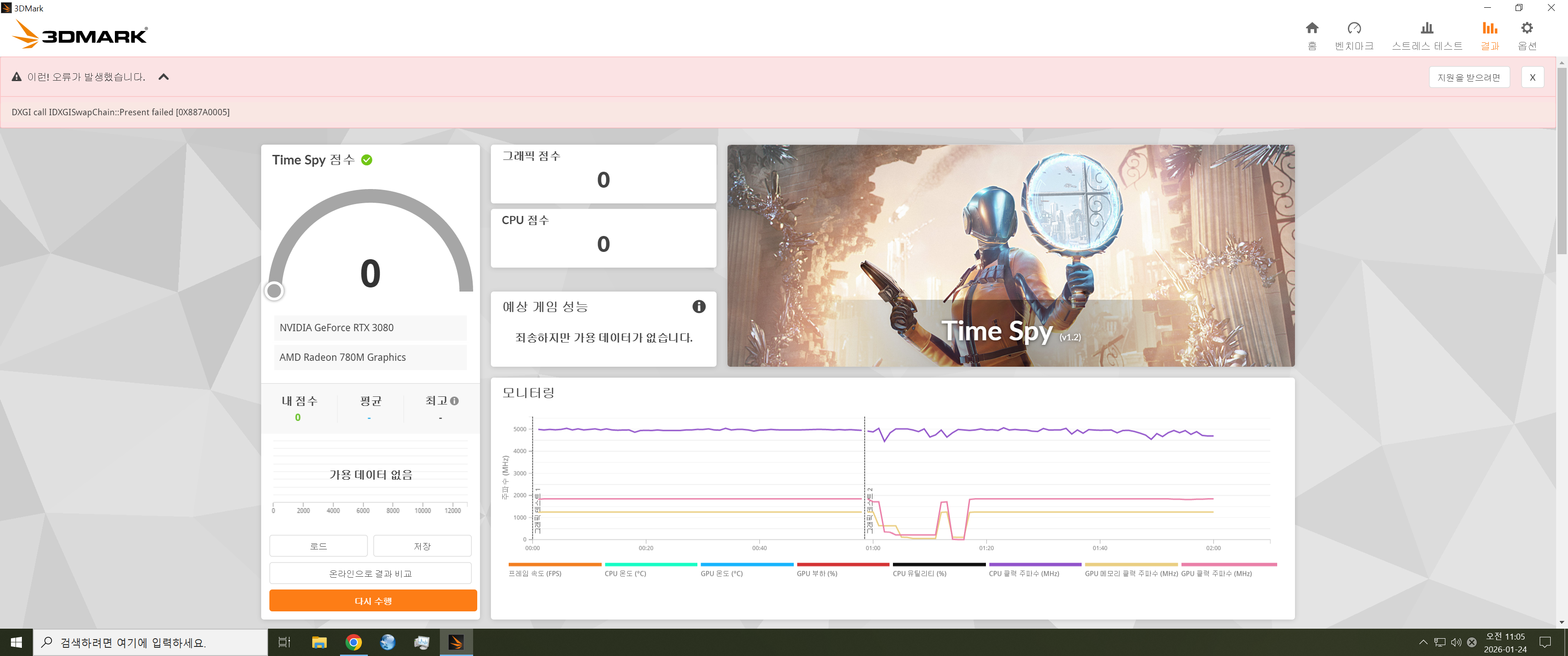The height and width of the screenshot is (656, 1568).
Task: Click the GPU 클럭 주파수 pink color legend
Action: [1228, 565]
